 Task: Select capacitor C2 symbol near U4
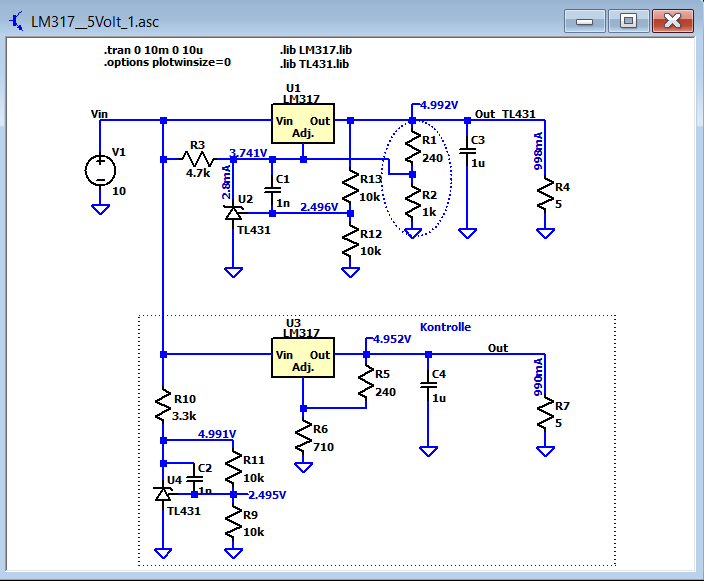coord(194,480)
